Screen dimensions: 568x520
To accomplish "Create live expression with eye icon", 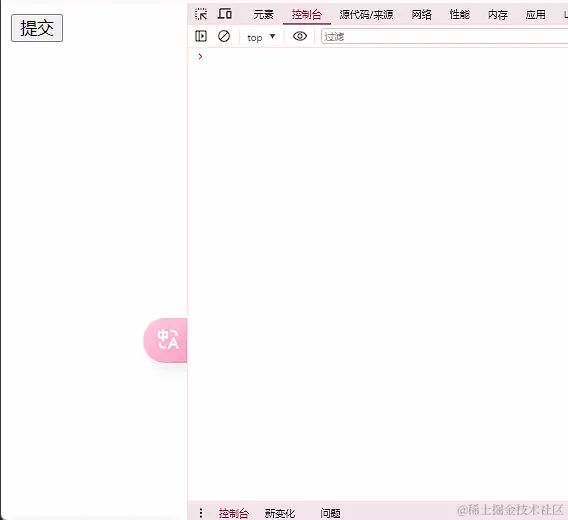I will pyautogui.click(x=300, y=36).
